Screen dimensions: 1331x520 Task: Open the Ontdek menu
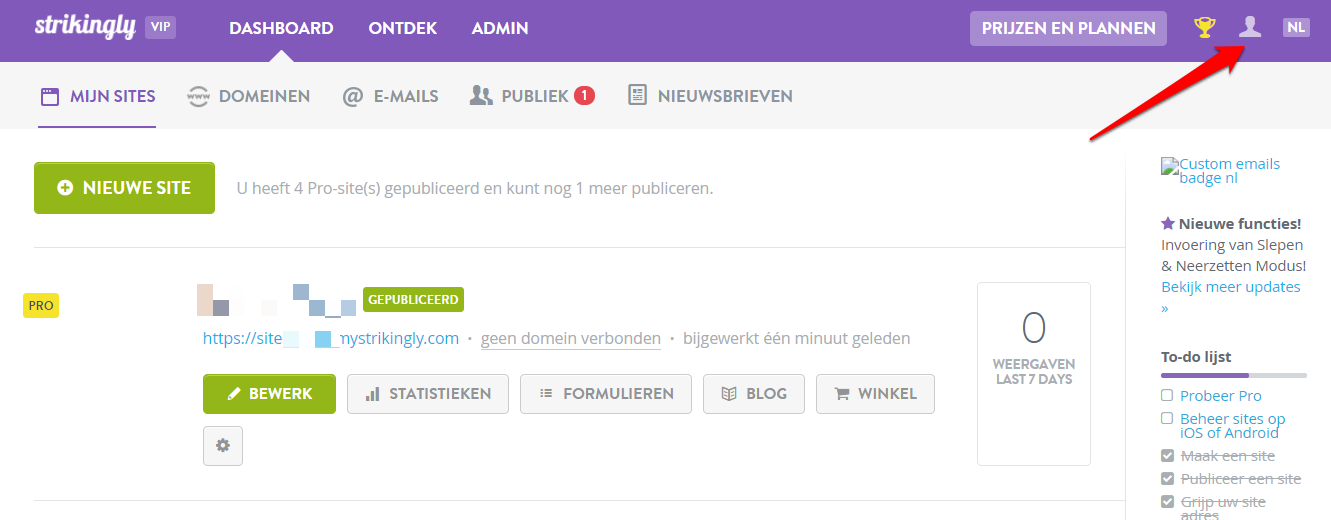click(x=403, y=29)
